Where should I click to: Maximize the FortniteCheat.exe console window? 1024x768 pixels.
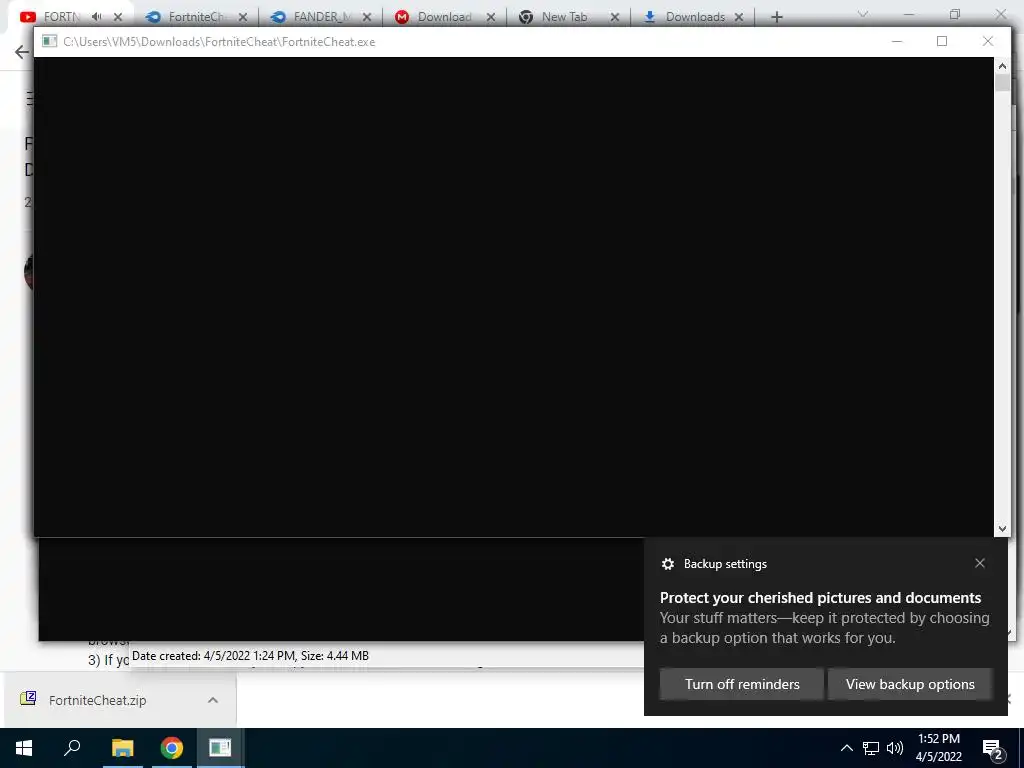tap(942, 41)
